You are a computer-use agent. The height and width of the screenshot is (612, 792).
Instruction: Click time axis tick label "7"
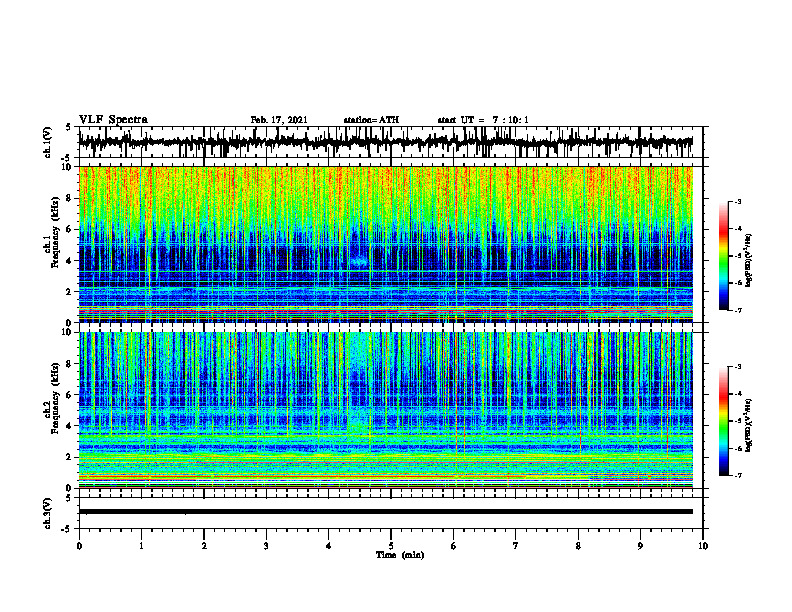pos(516,546)
